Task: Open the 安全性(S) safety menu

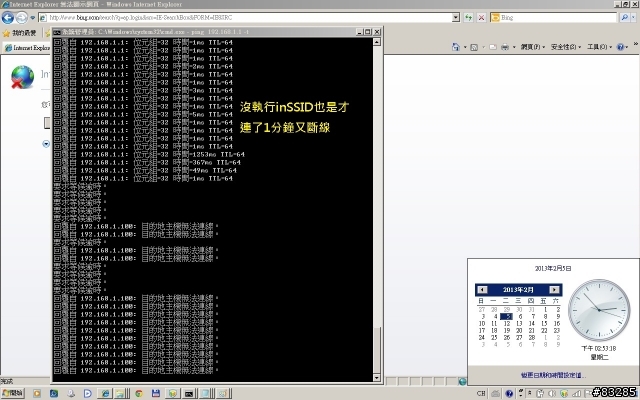Action: [x=566, y=47]
